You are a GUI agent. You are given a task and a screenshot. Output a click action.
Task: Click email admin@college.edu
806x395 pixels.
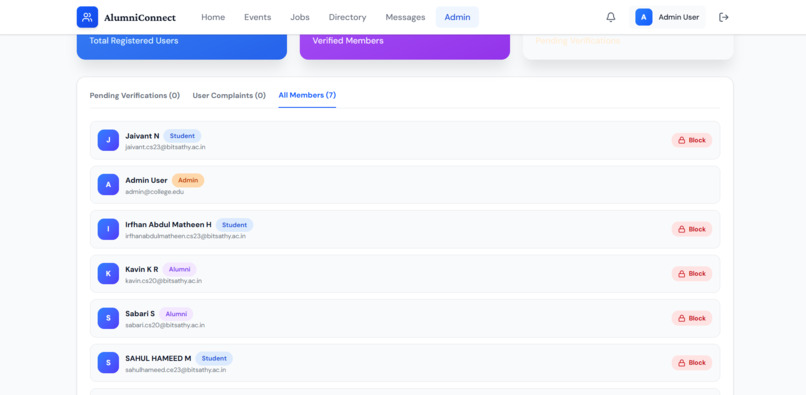point(154,192)
